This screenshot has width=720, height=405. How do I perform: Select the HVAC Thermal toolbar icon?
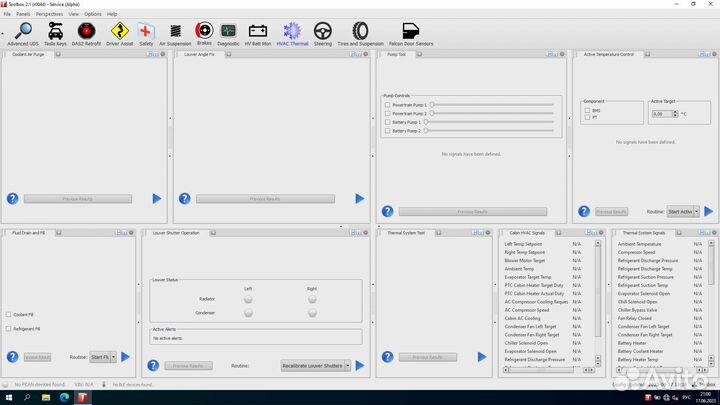(x=292, y=34)
